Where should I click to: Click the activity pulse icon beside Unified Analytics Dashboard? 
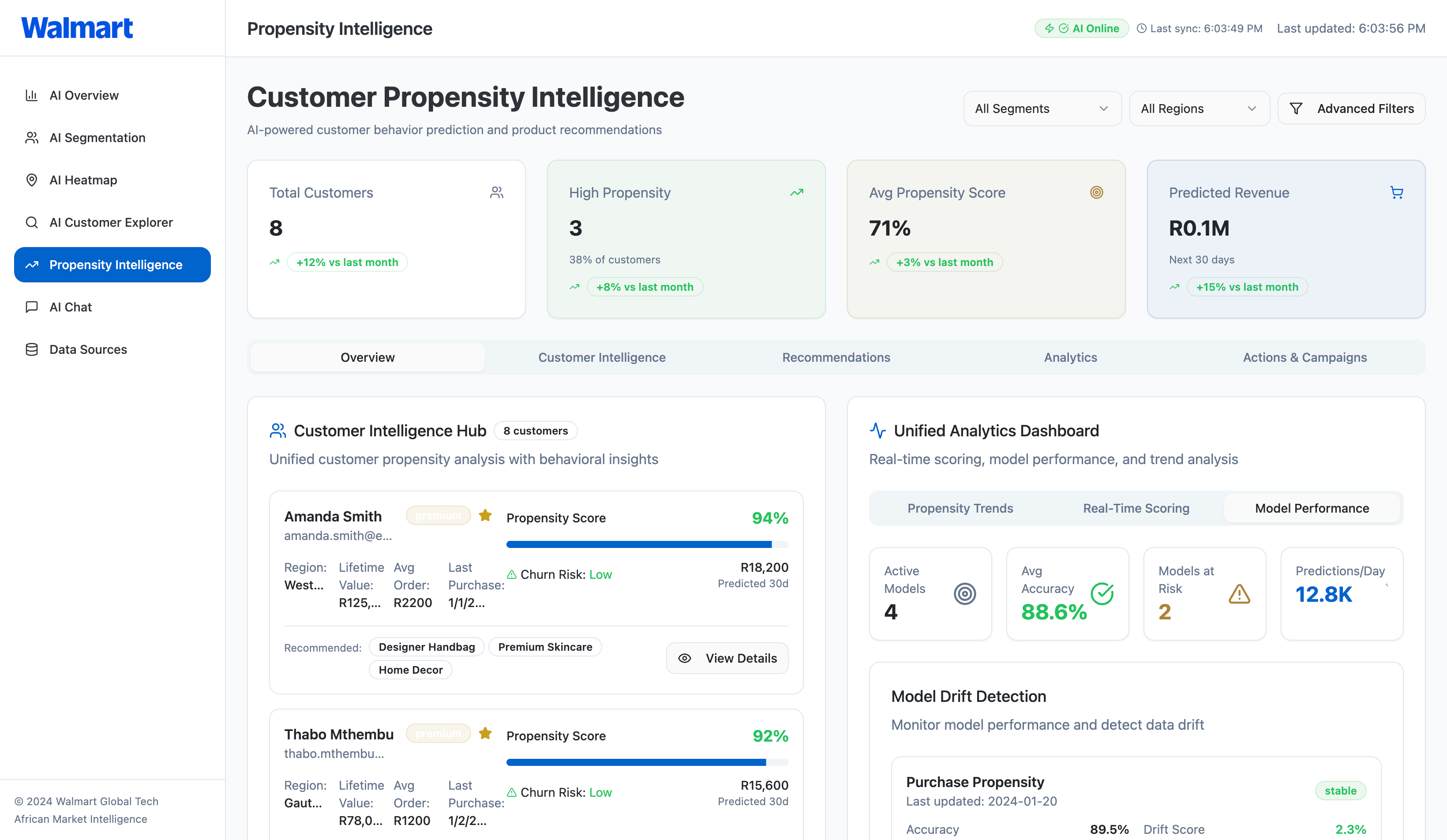click(878, 431)
